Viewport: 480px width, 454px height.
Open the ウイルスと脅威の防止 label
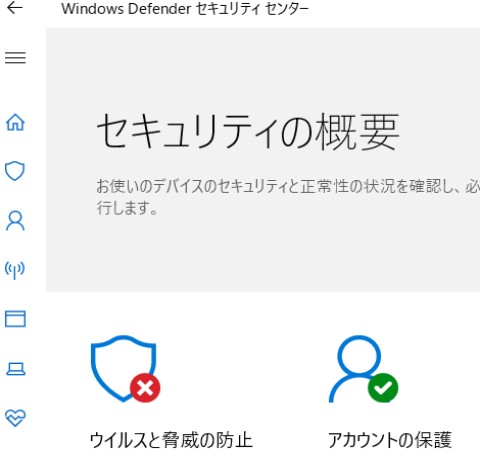[171, 440]
